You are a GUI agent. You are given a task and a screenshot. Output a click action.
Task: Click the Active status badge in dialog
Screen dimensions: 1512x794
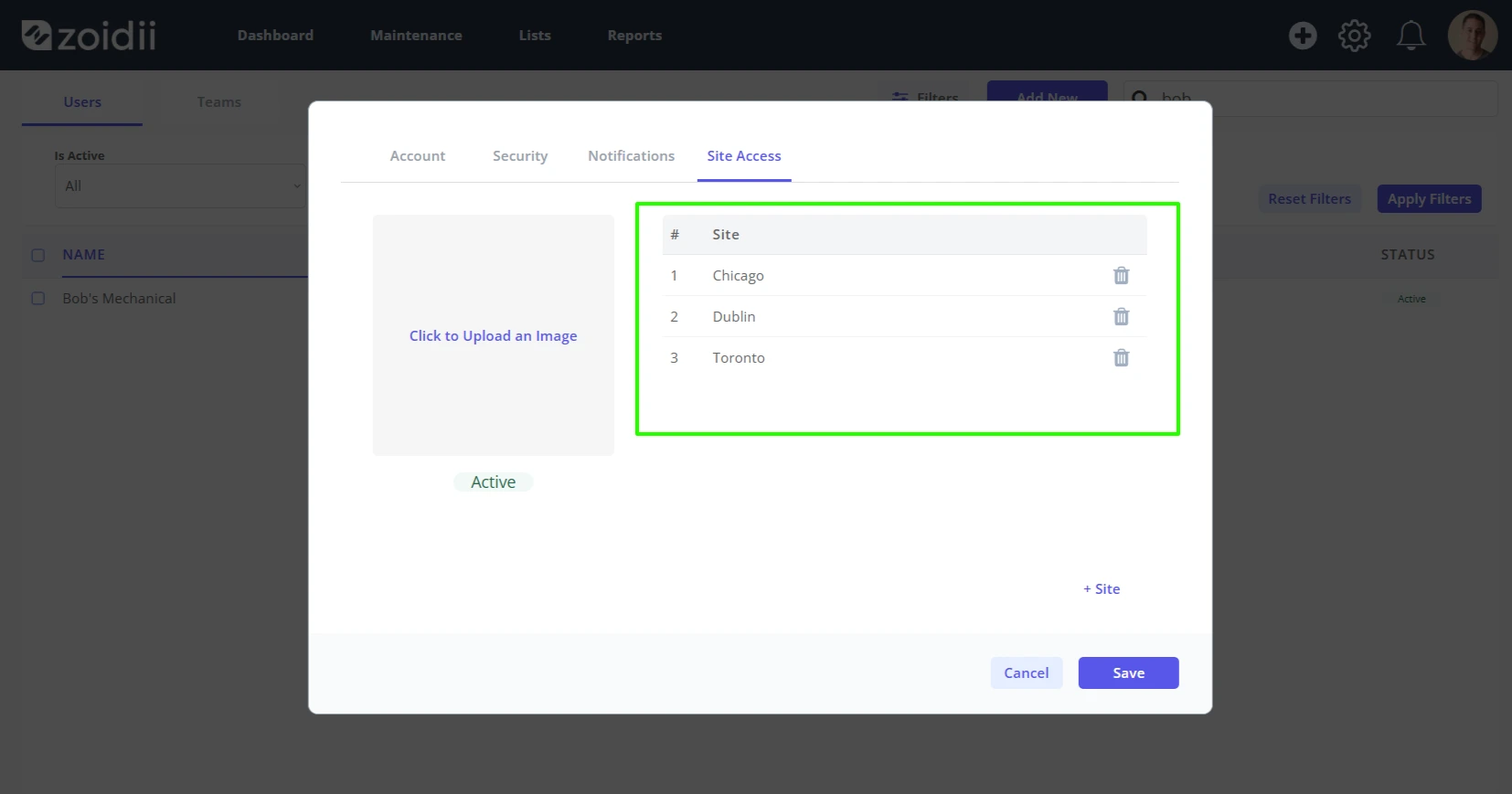click(x=494, y=482)
